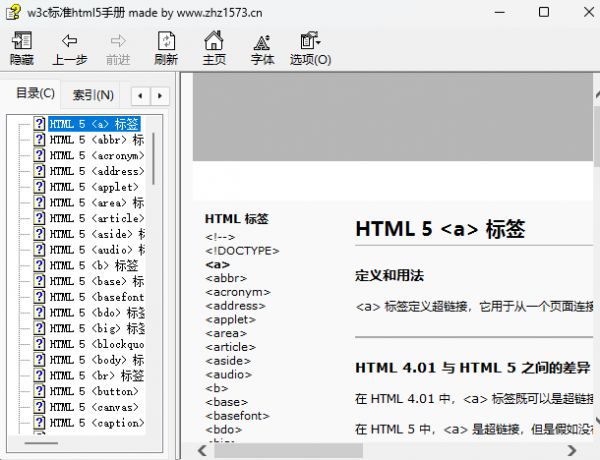Select tree item HTML 5 <acronym>
The height and width of the screenshot is (460, 600).
97,155
